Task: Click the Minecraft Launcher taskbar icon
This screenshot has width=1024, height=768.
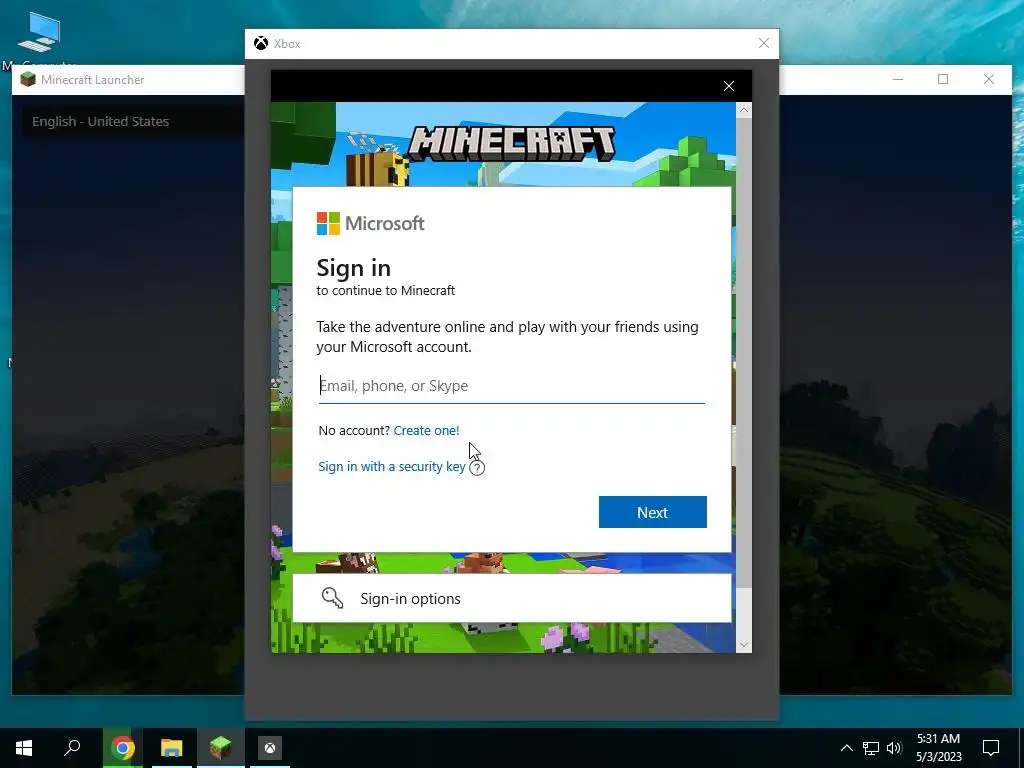Action: pos(221,748)
